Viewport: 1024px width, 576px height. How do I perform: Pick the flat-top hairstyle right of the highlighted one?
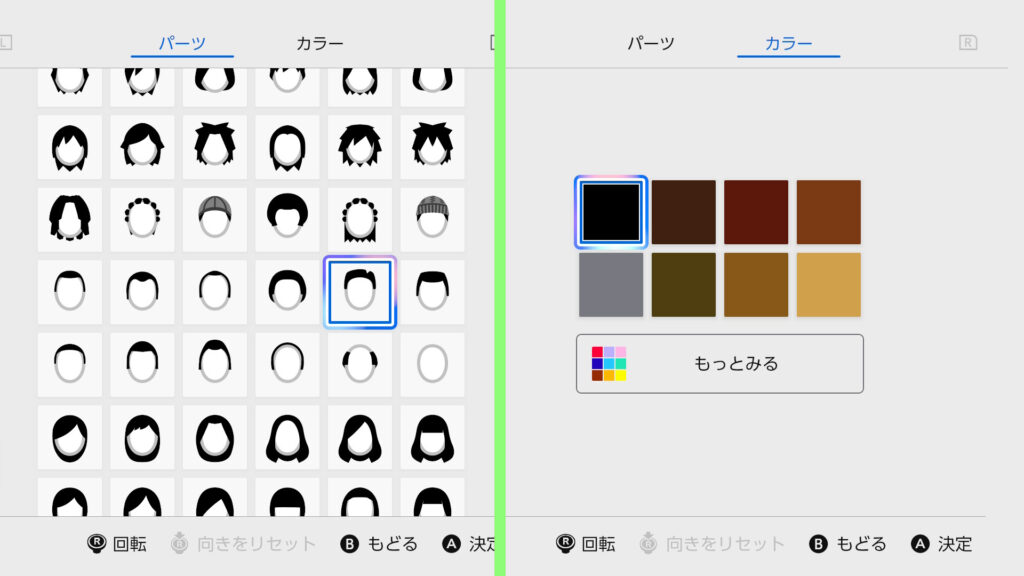[x=432, y=292]
